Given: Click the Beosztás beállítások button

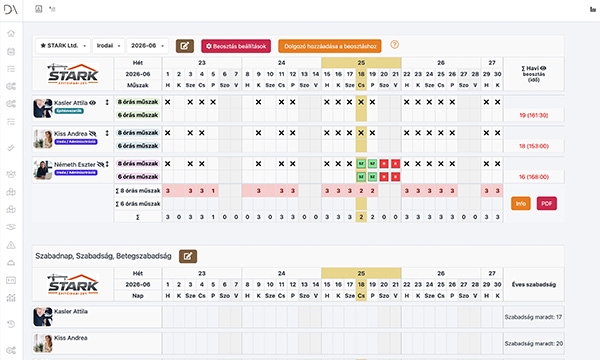Looking at the screenshot, I should 236,46.
